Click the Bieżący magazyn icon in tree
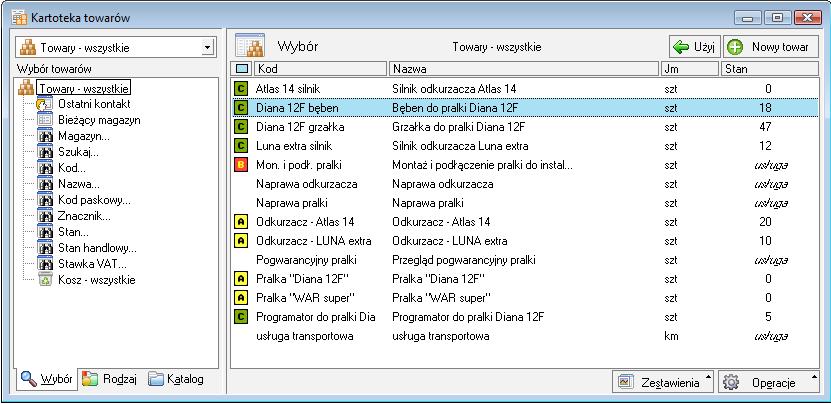 click(x=44, y=120)
